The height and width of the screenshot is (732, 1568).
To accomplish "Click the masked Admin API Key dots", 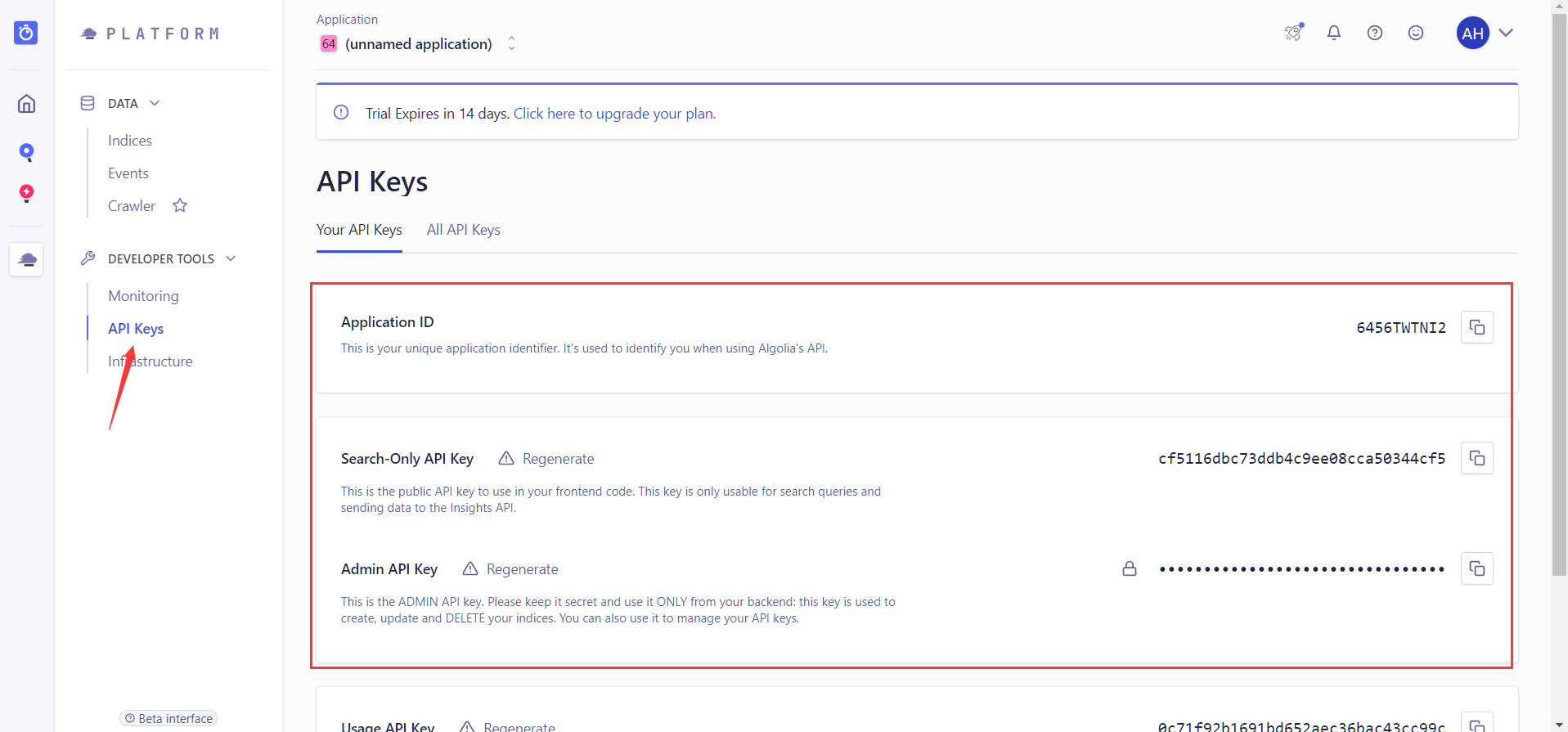I will click(x=1301, y=569).
